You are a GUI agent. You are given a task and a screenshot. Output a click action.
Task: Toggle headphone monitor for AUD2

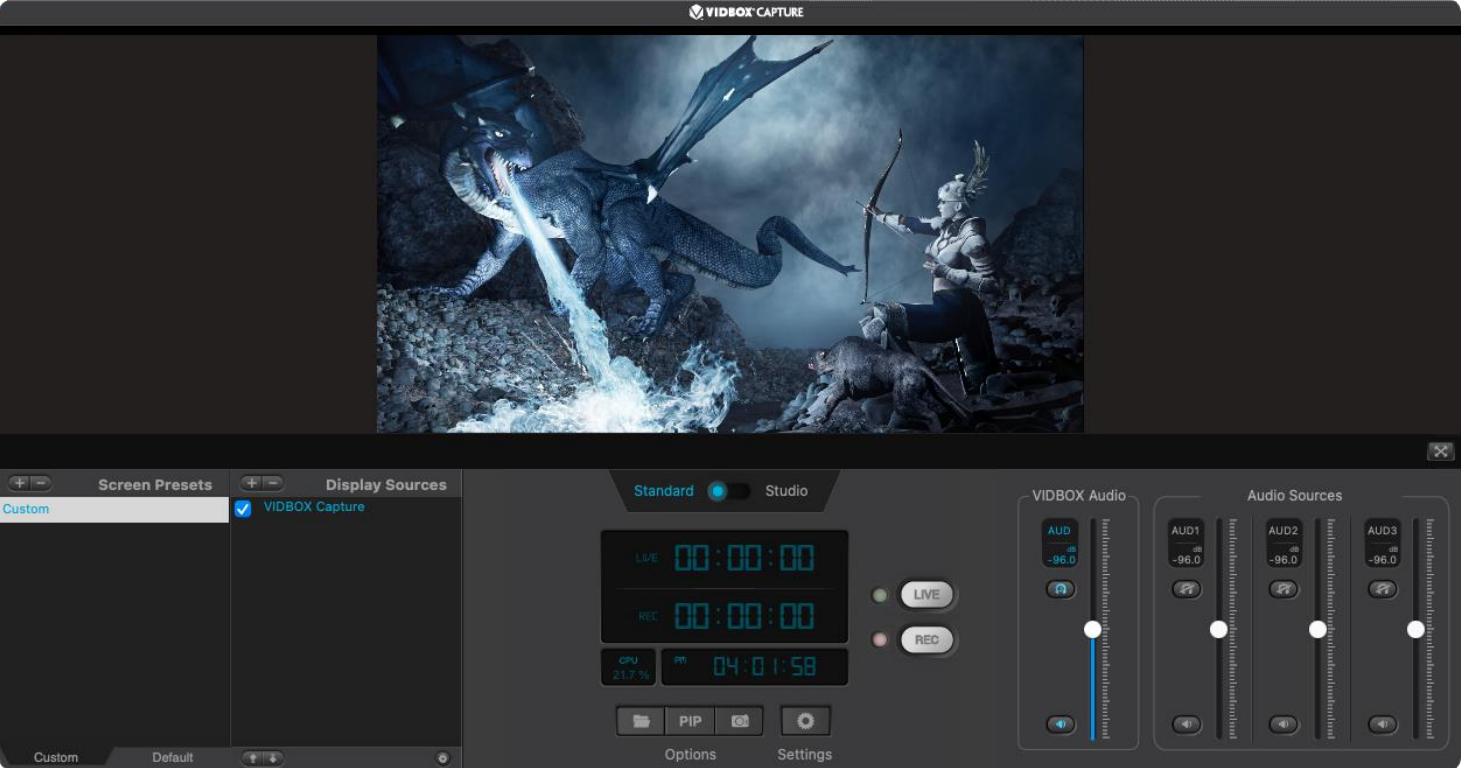1284,589
